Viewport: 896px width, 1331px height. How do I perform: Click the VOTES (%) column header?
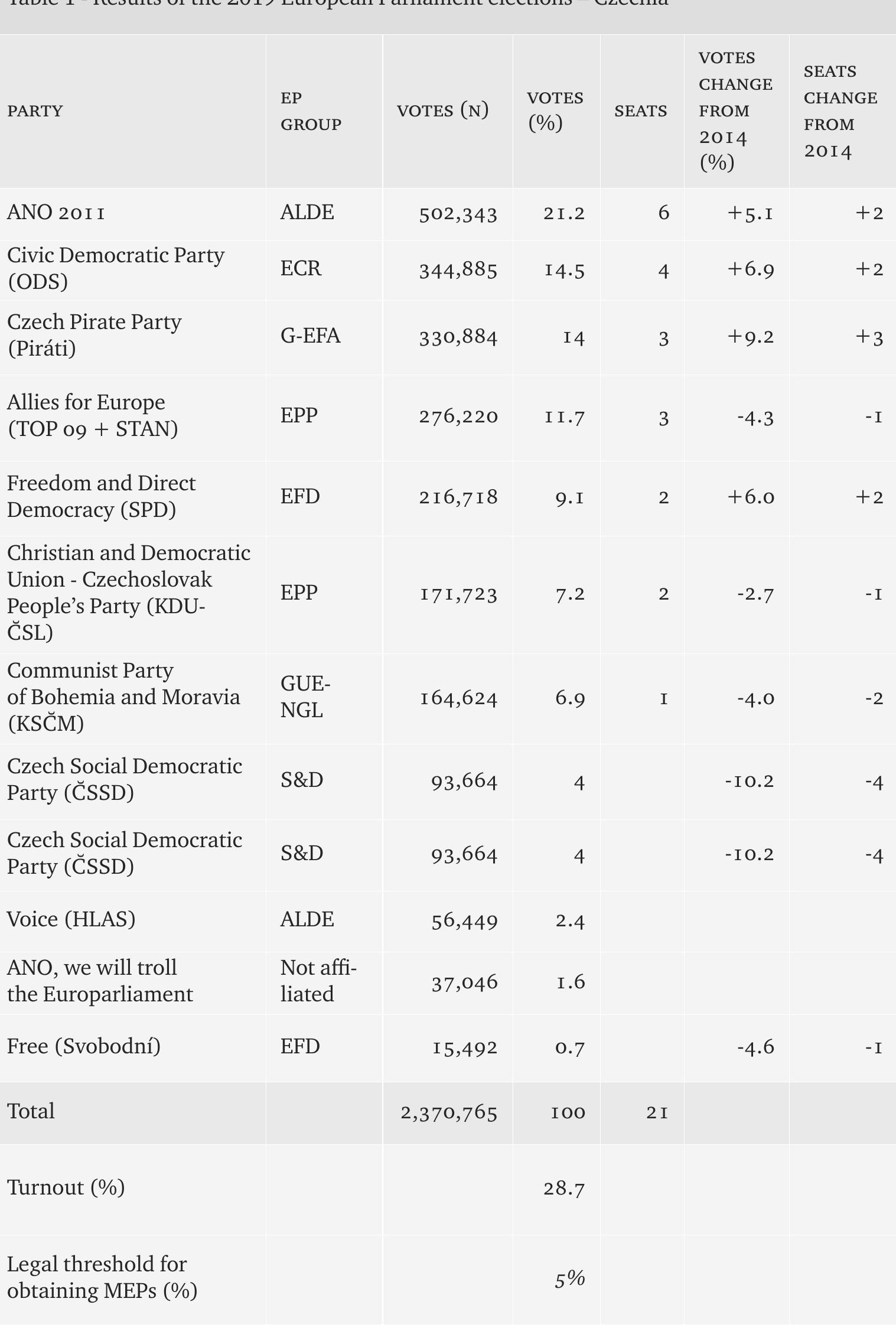(x=555, y=110)
